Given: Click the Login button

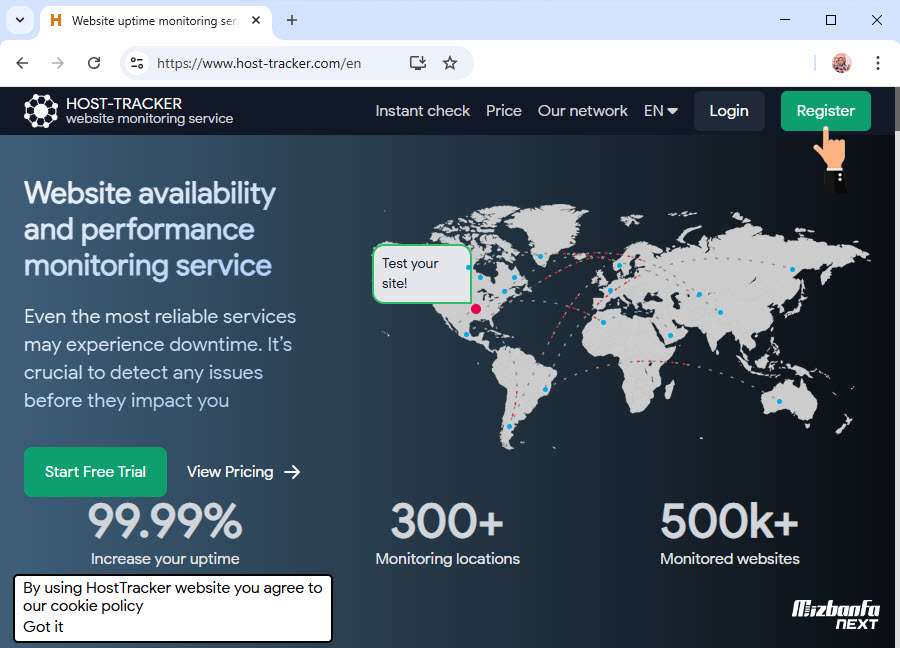Looking at the screenshot, I should click(x=729, y=111).
